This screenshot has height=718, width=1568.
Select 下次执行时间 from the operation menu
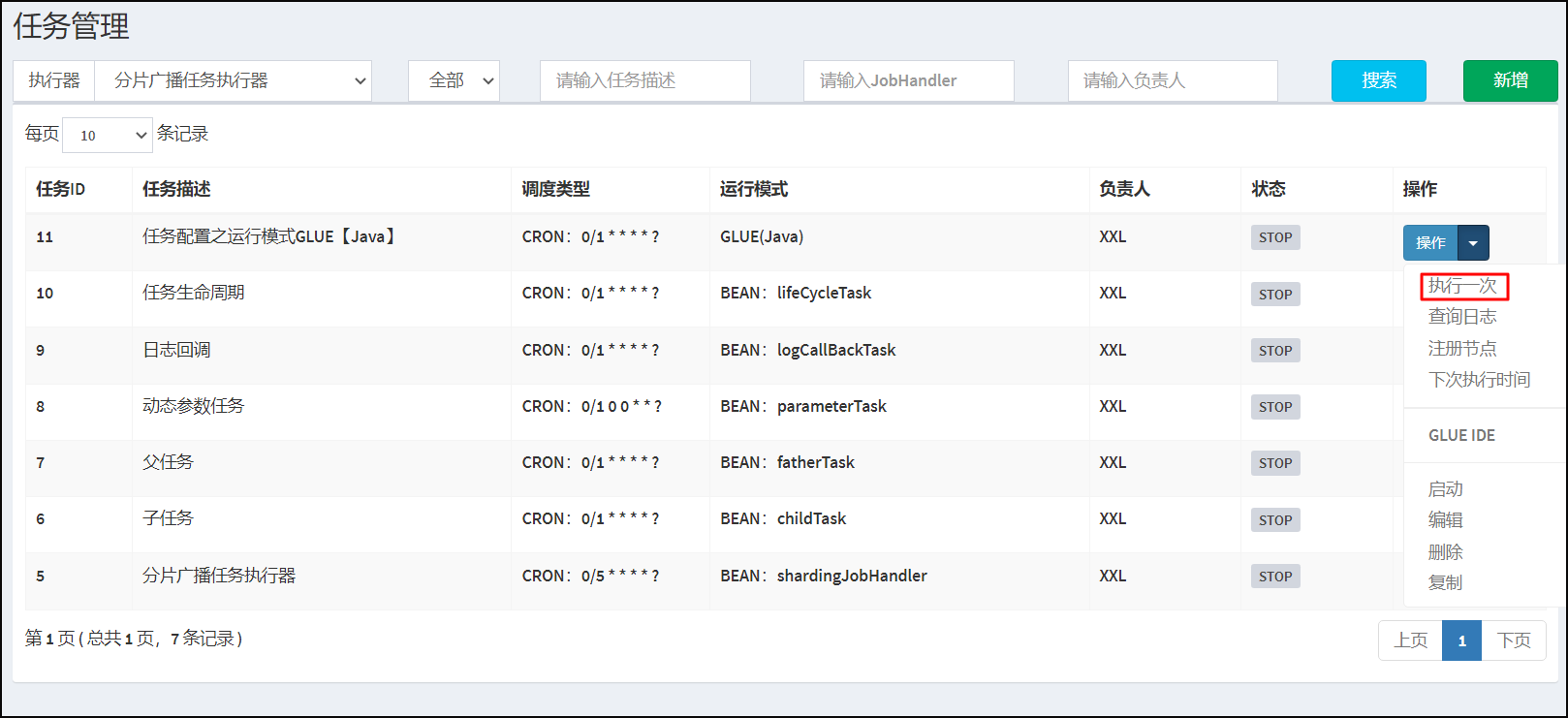tap(1479, 380)
